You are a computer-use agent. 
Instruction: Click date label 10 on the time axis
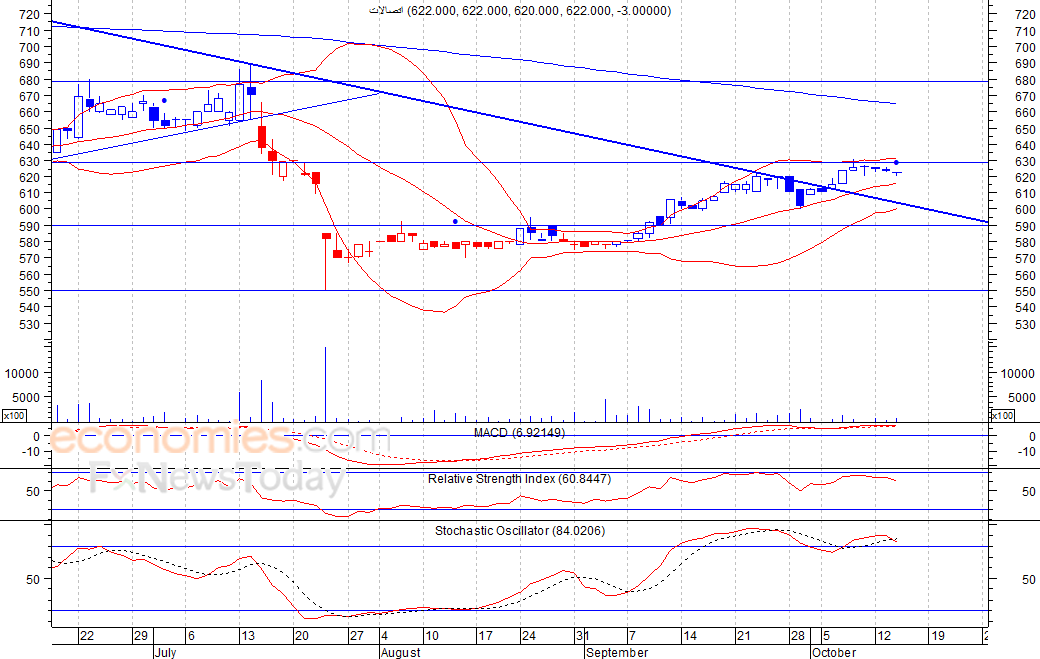tap(432, 636)
